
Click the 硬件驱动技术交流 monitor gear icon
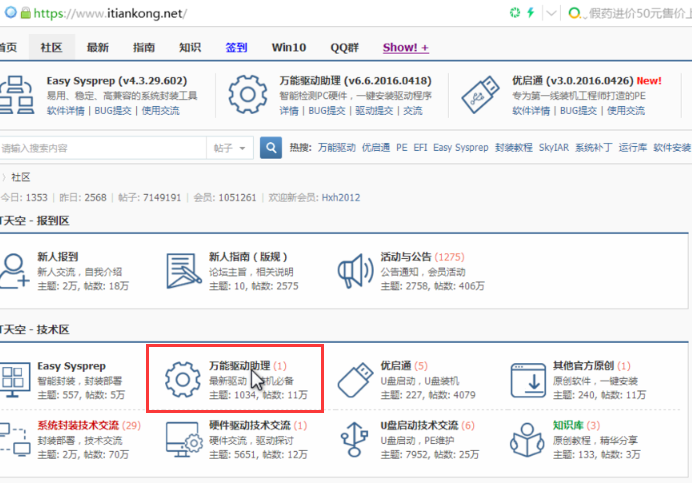pos(183,439)
